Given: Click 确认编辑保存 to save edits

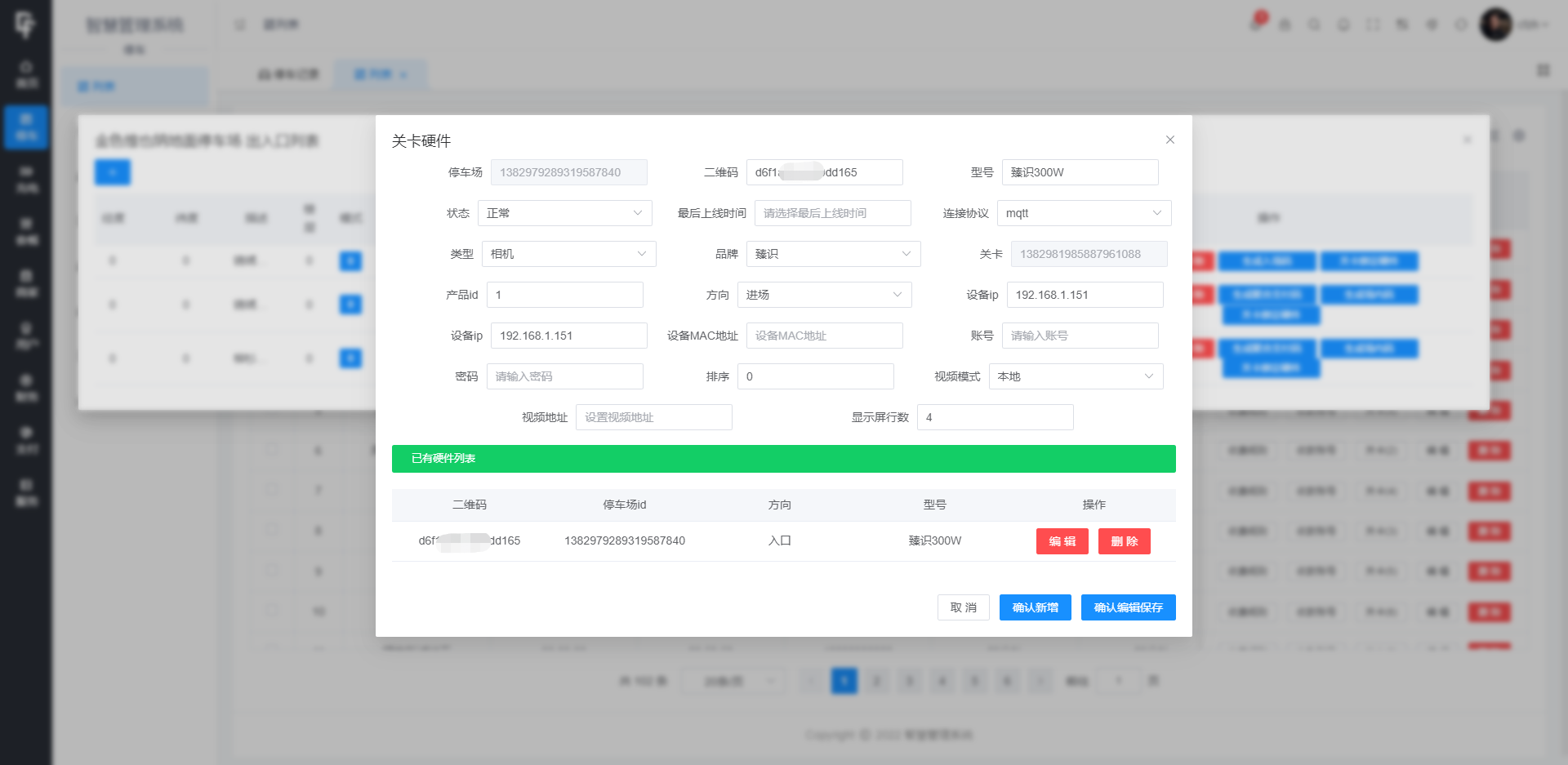Looking at the screenshot, I should pyautogui.click(x=1128, y=607).
